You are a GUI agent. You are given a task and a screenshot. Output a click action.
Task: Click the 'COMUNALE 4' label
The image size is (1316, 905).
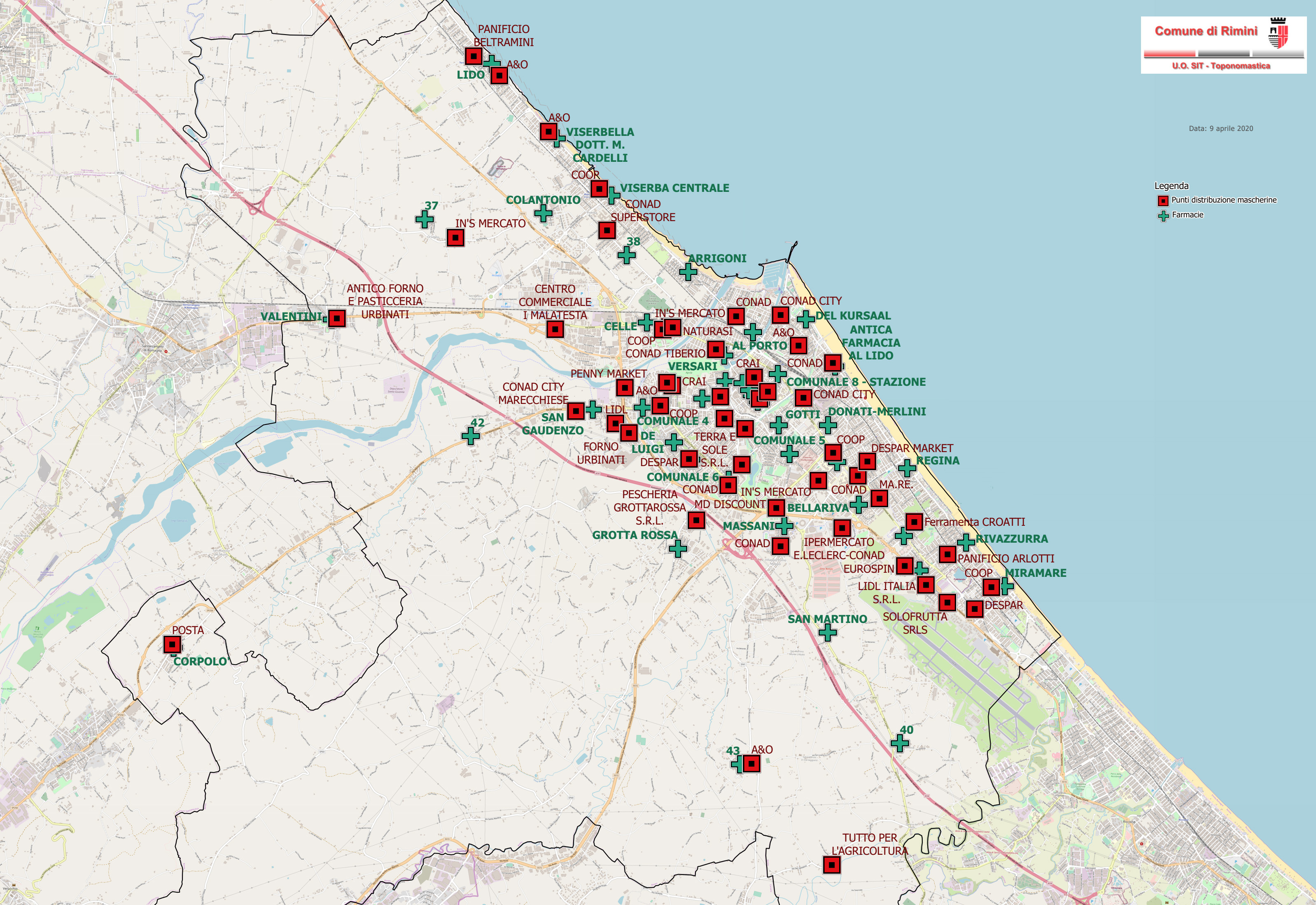click(x=672, y=421)
